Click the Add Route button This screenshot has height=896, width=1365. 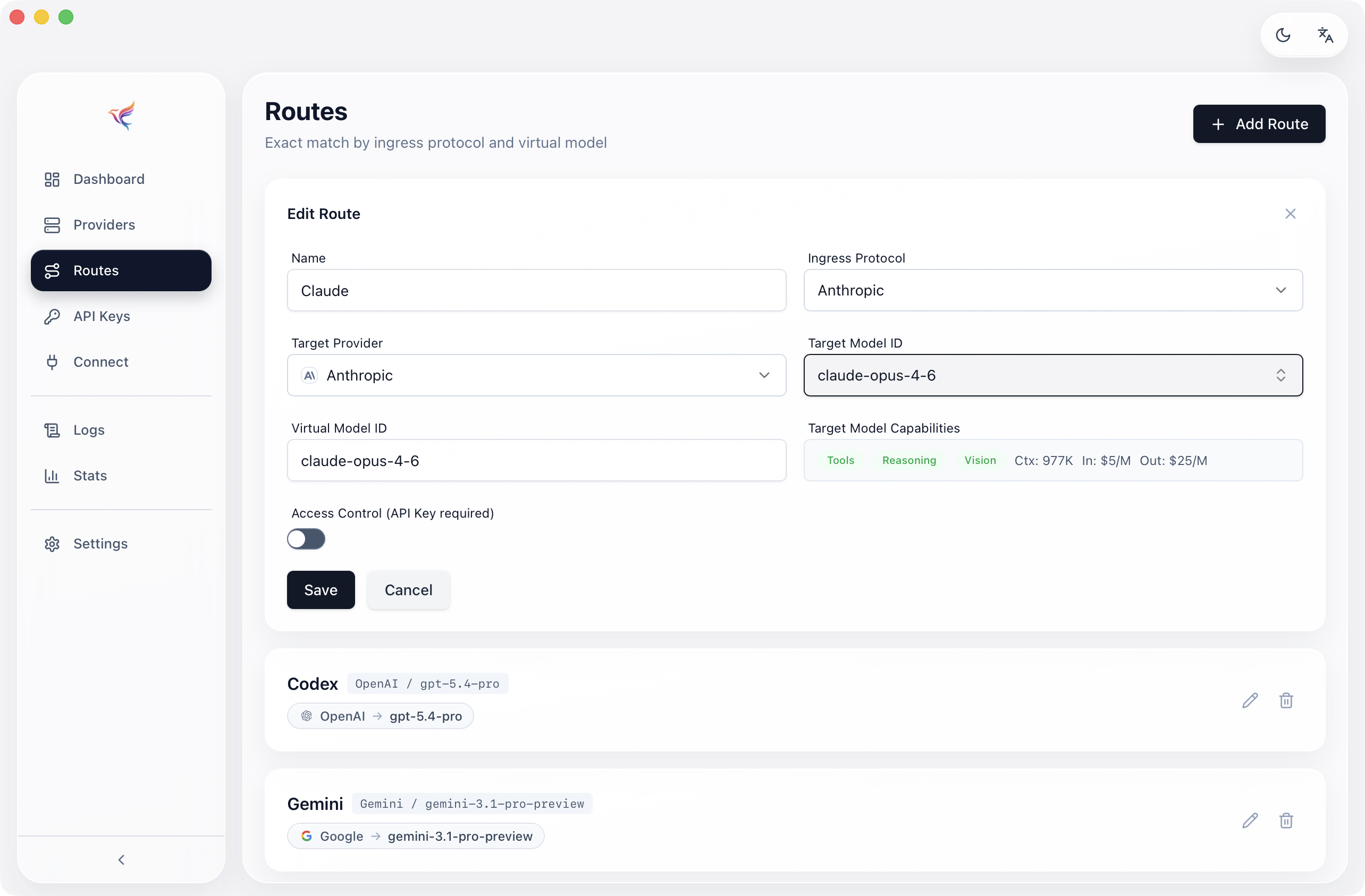1259,124
